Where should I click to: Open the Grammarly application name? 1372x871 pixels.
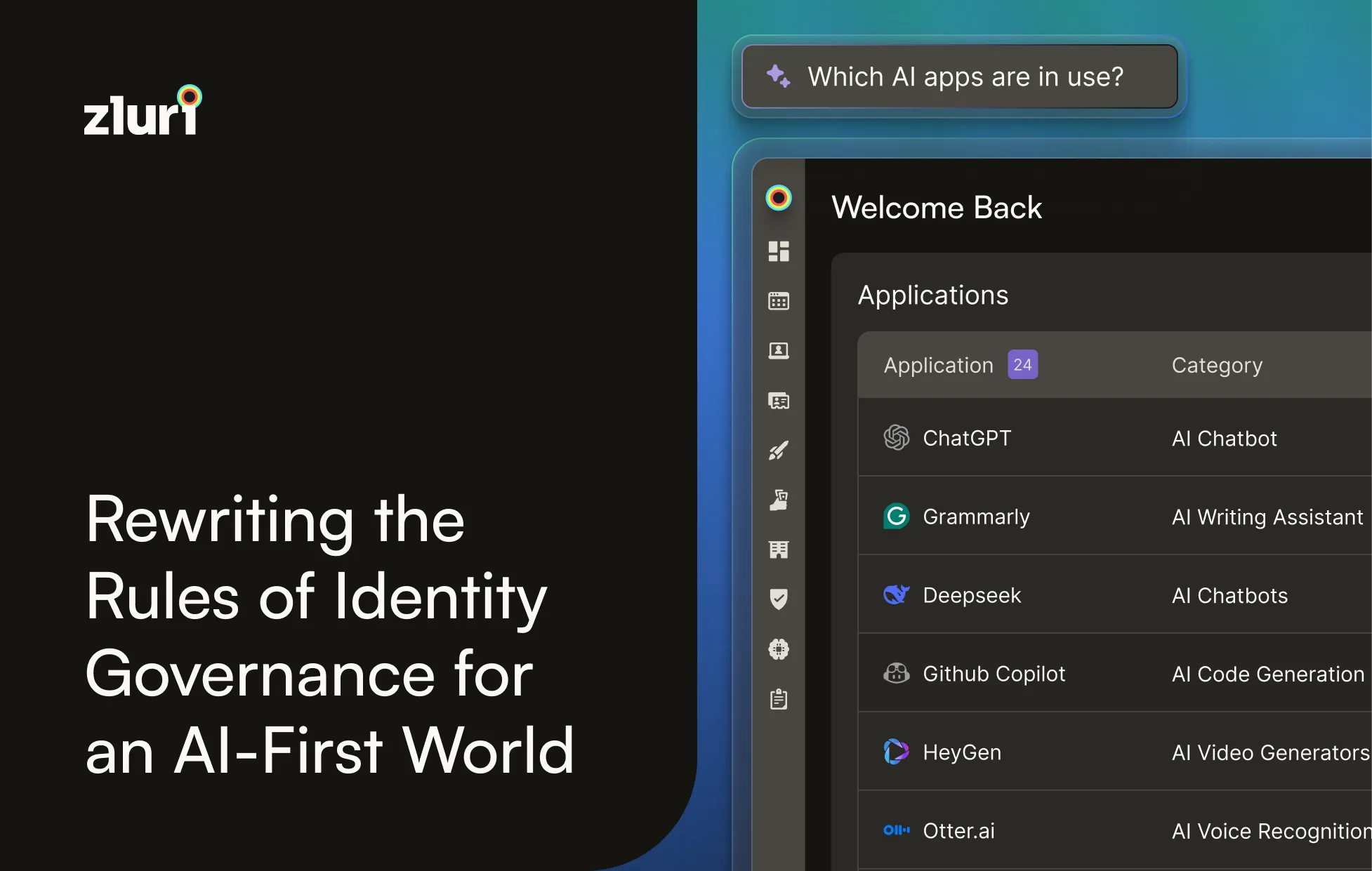click(x=976, y=517)
